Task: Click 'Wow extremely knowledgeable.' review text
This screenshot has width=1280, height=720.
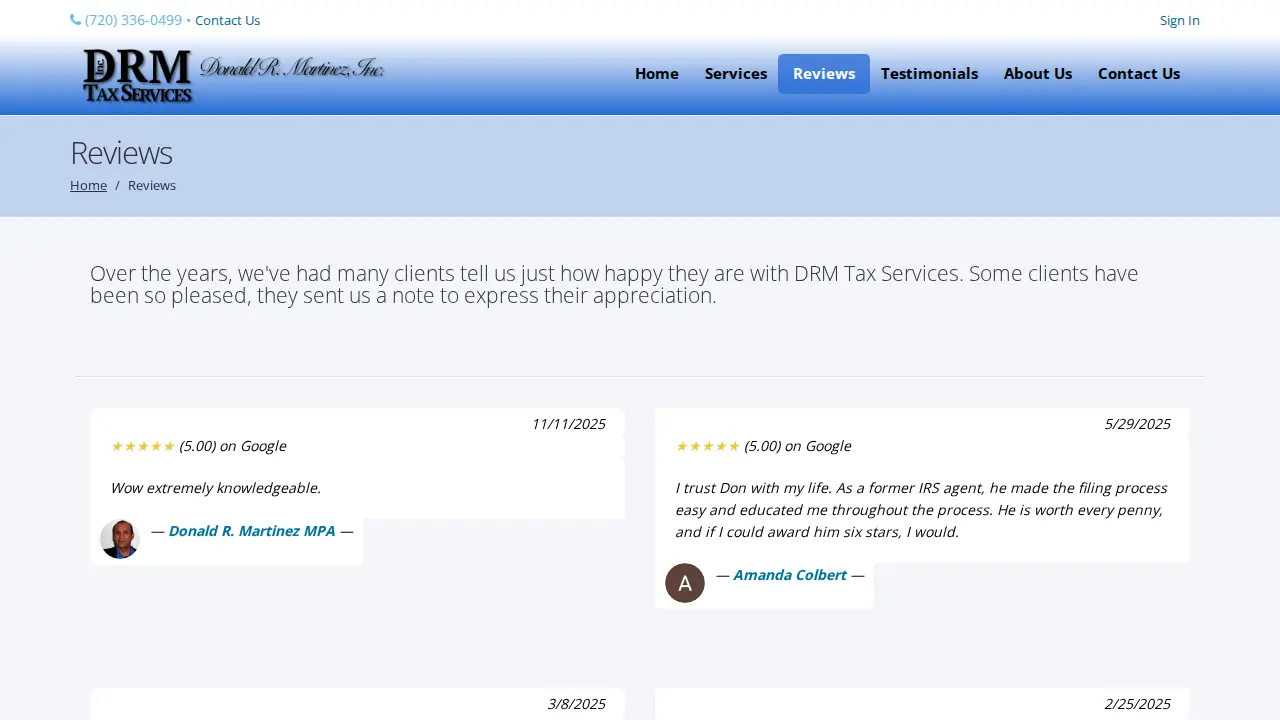Action: 216,488
